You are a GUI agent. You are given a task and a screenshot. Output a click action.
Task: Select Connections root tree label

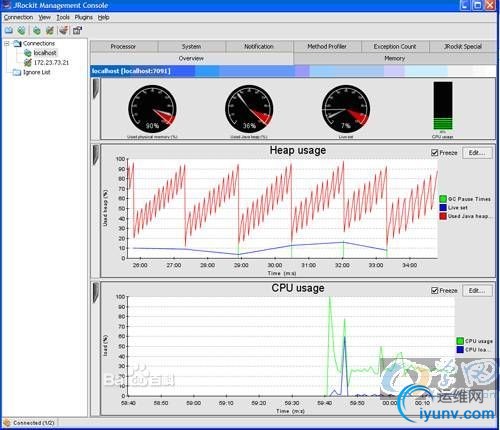click(x=39, y=43)
